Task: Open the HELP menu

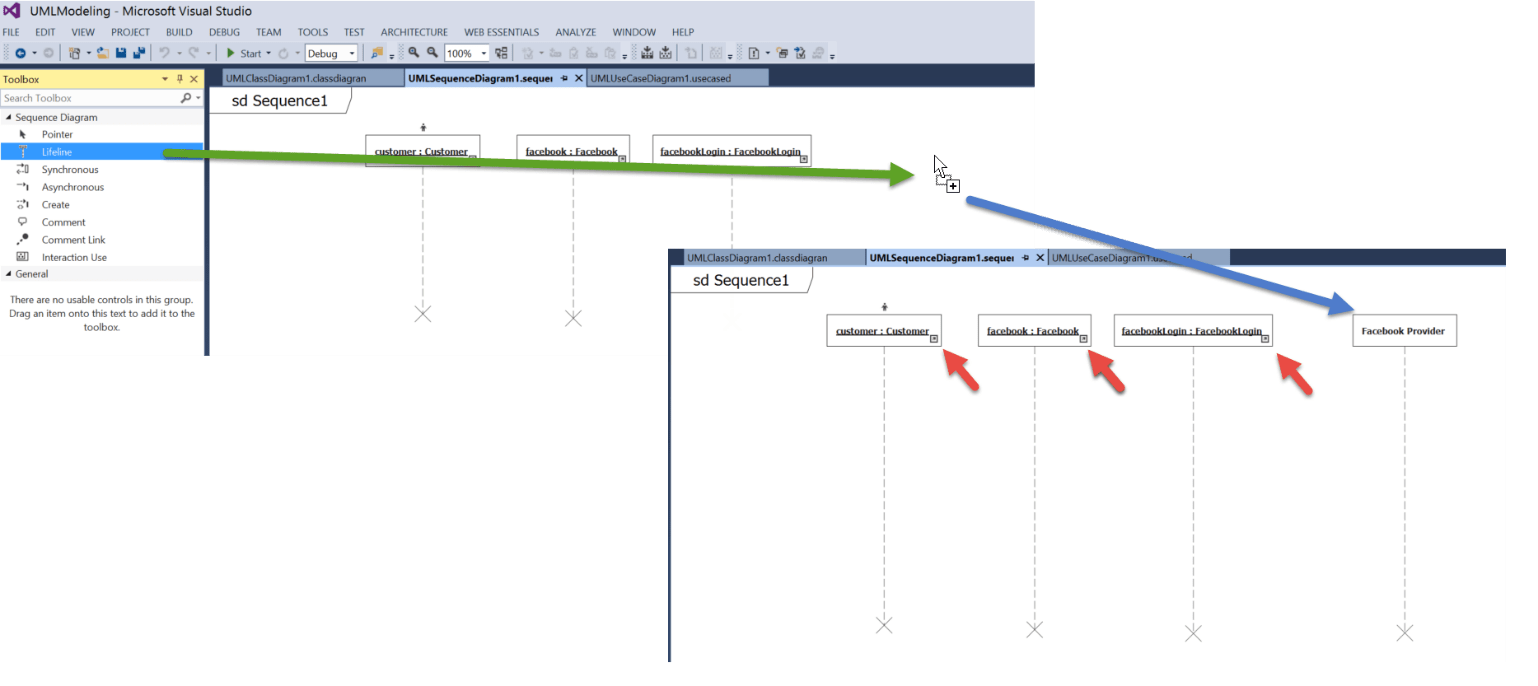Action: pyautogui.click(x=683, y=32)
